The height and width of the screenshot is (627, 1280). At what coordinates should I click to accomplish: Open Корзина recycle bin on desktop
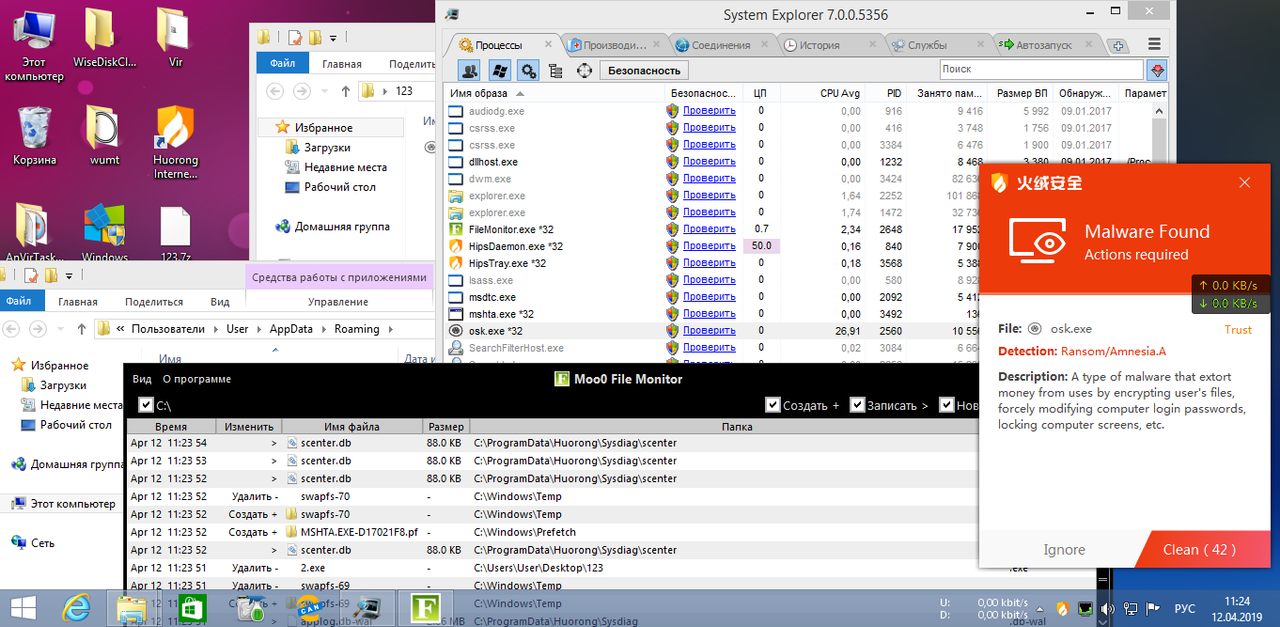tap(35, 137)
